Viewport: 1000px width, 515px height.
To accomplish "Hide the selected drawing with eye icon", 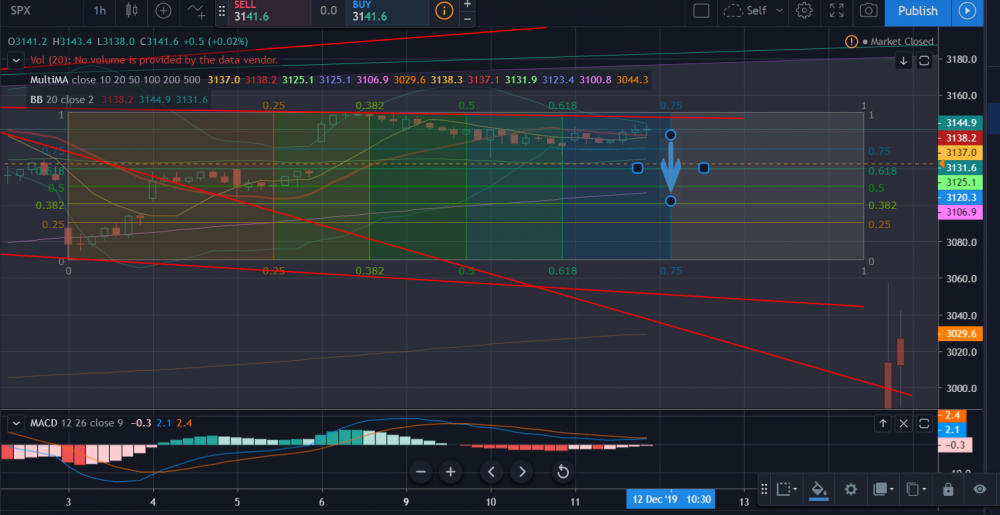I will (x=980, y=489).
